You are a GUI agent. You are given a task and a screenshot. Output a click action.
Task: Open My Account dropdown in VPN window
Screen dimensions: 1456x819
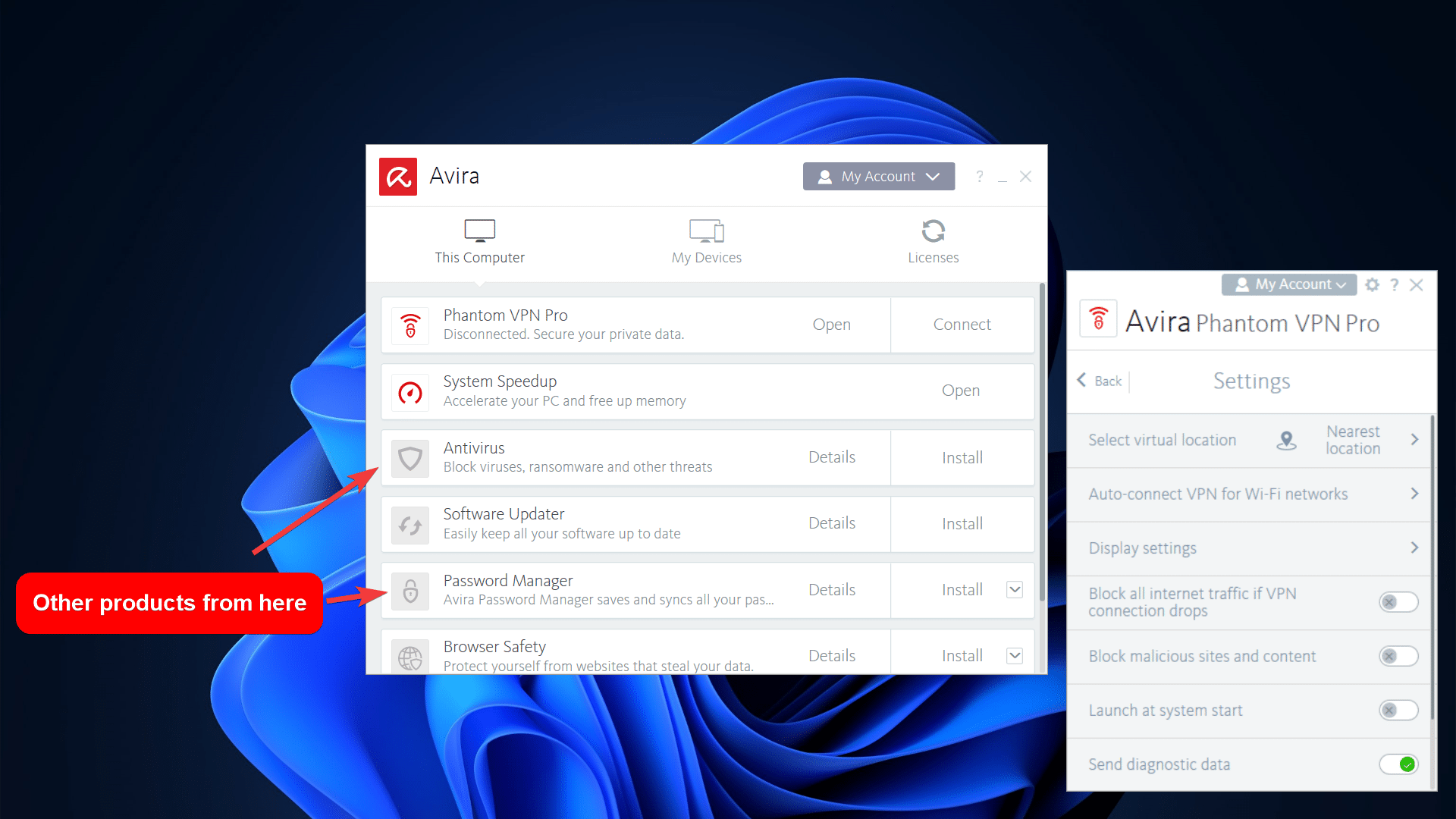point(1289,284)
